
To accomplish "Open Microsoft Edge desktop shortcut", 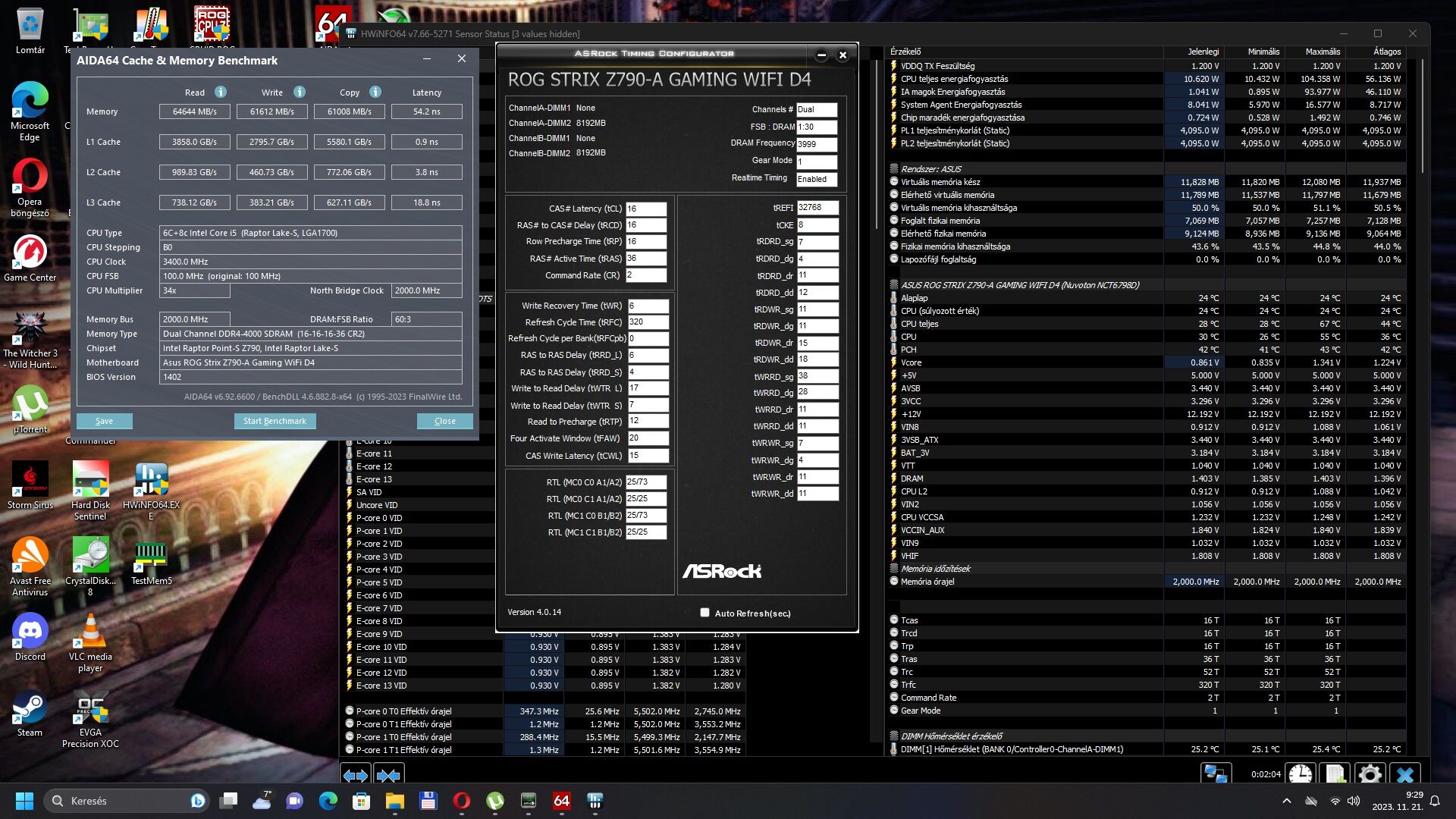I will 30,111.
